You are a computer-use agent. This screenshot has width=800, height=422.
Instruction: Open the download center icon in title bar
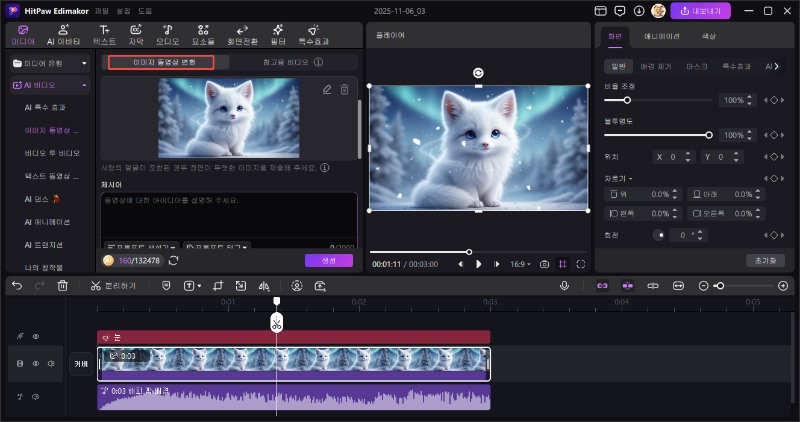pos(639,11)
